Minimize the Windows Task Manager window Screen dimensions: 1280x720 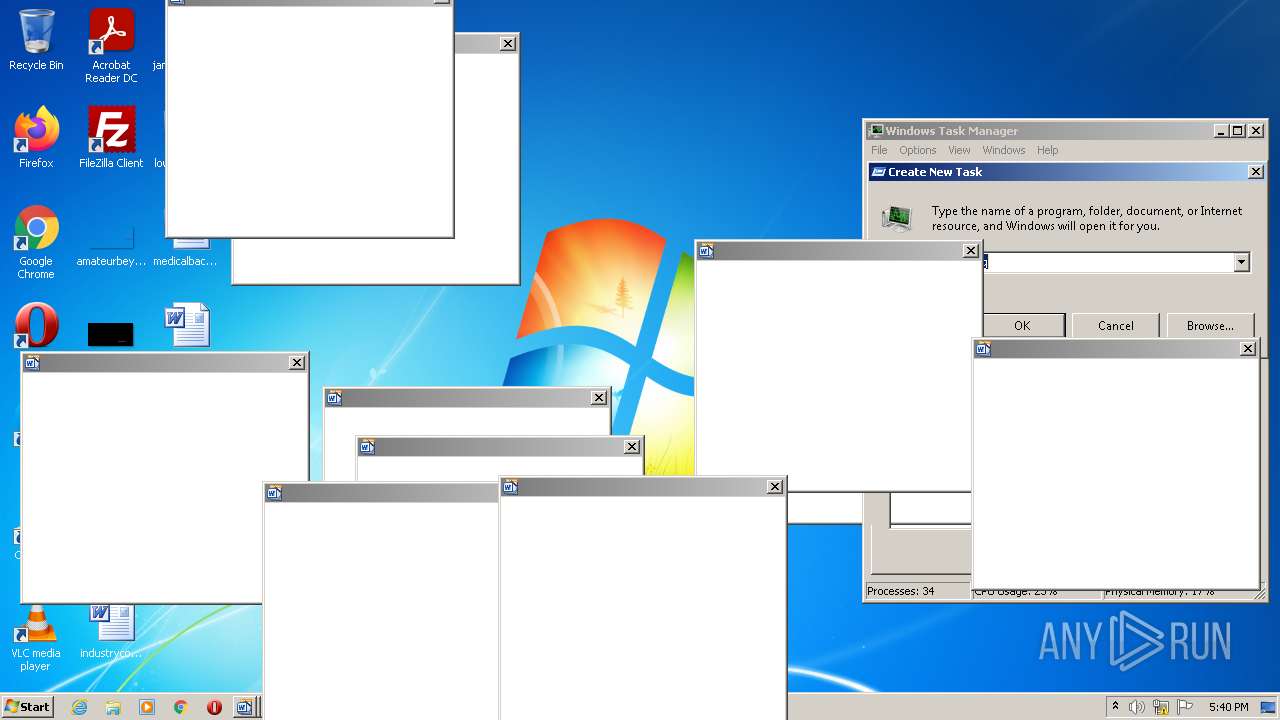pos(1221,131)
